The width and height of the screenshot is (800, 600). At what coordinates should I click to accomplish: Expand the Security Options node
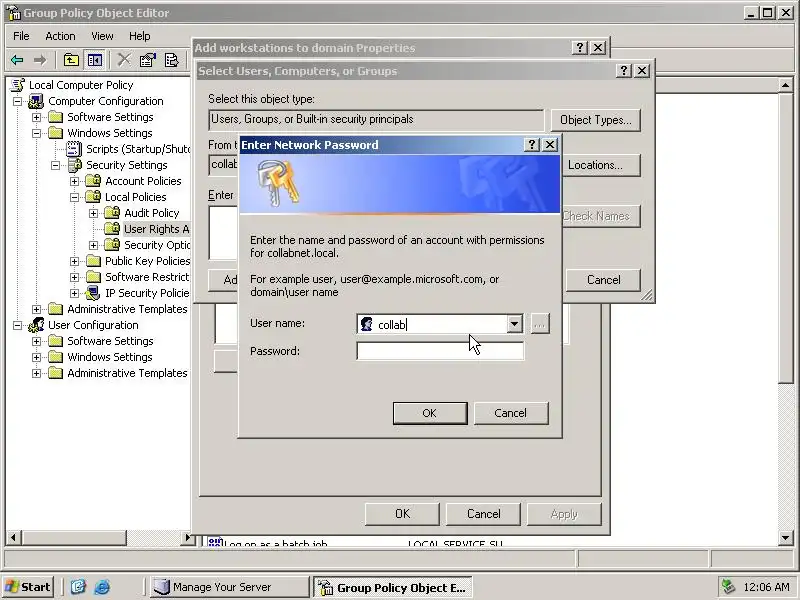click(93, 245)
